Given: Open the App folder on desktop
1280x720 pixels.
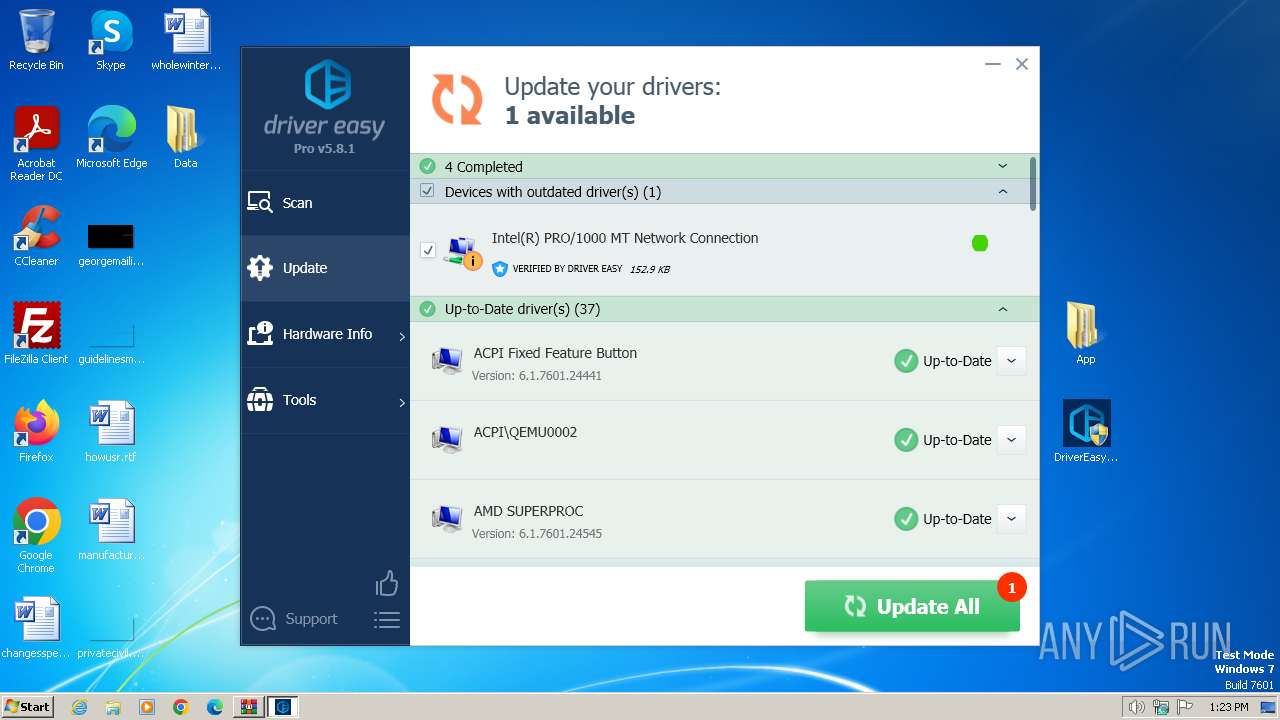Looking at the screenshot, I should tap(1086, 333).
